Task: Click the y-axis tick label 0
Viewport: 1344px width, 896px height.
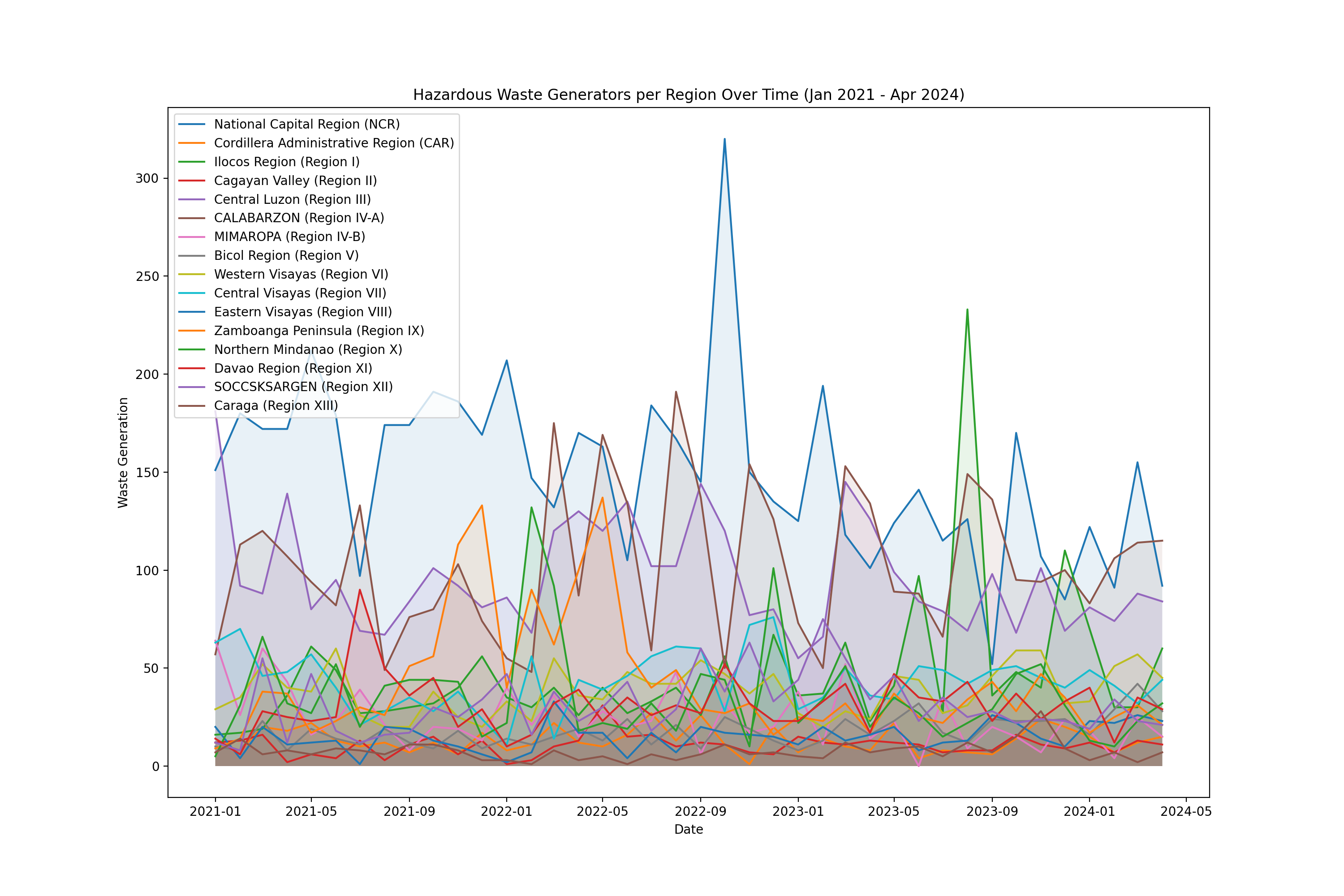Action: point(156,767)
